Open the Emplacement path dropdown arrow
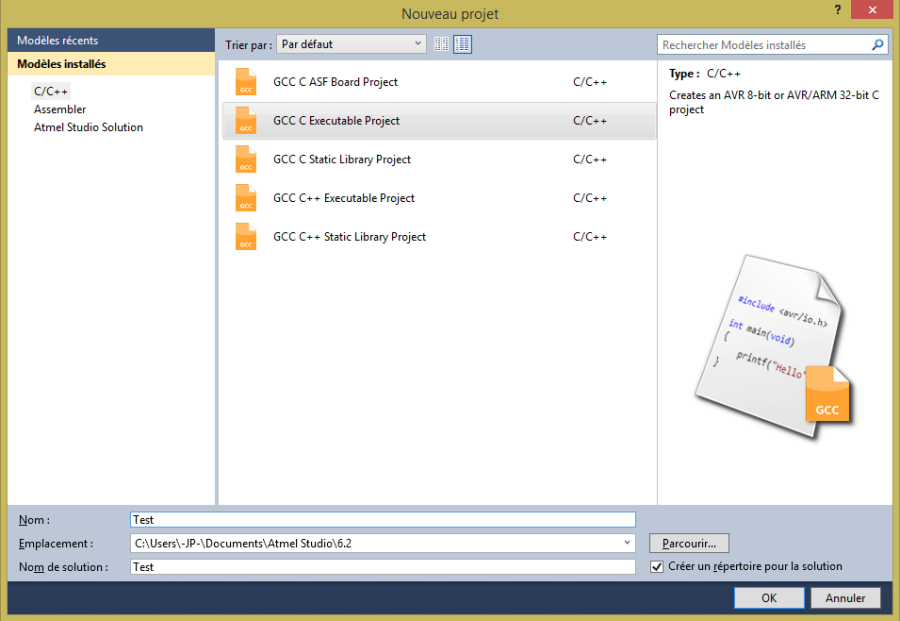 [627, 543]
